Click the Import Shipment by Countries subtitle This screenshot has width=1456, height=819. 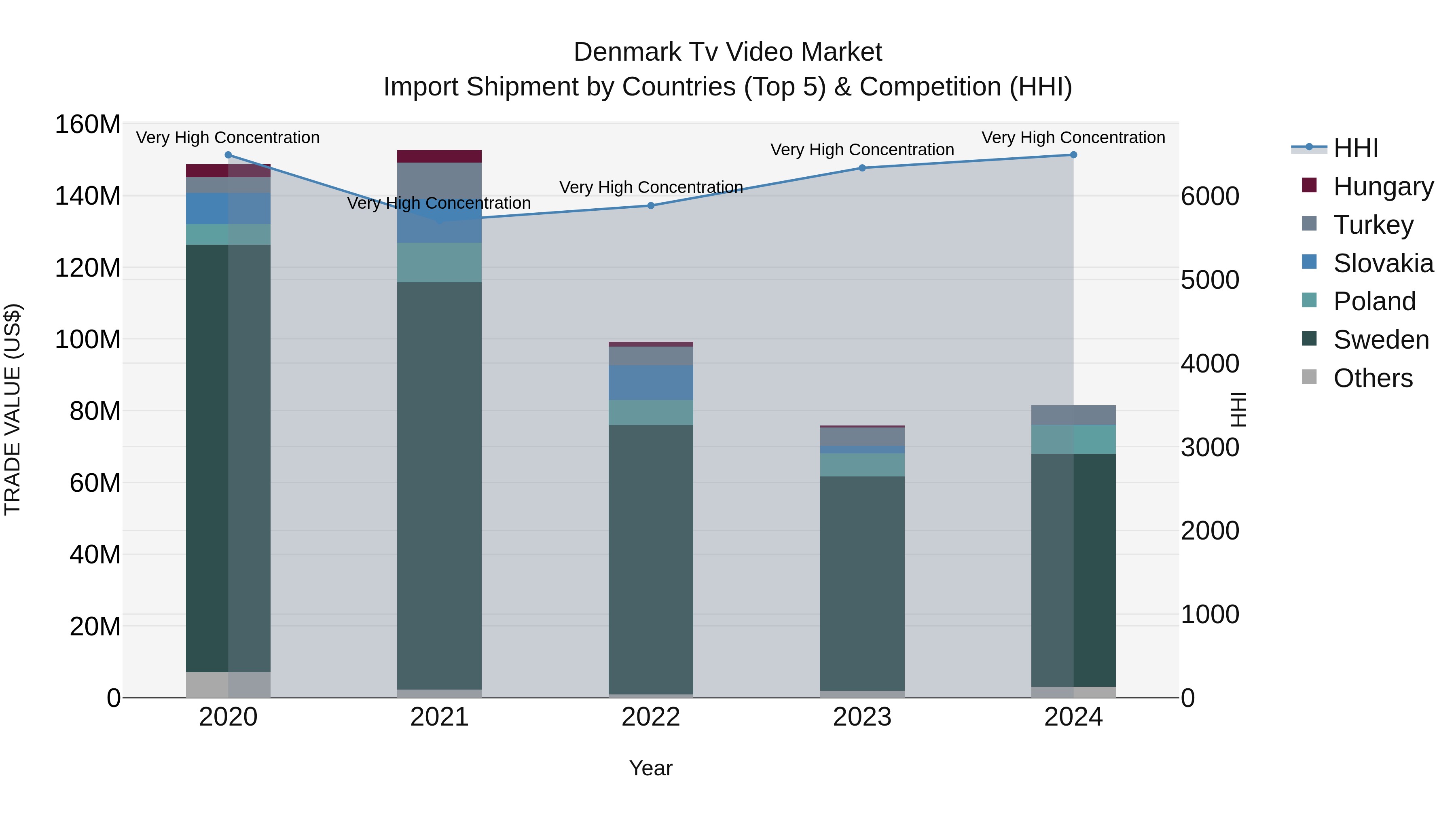tap(728, 87)
